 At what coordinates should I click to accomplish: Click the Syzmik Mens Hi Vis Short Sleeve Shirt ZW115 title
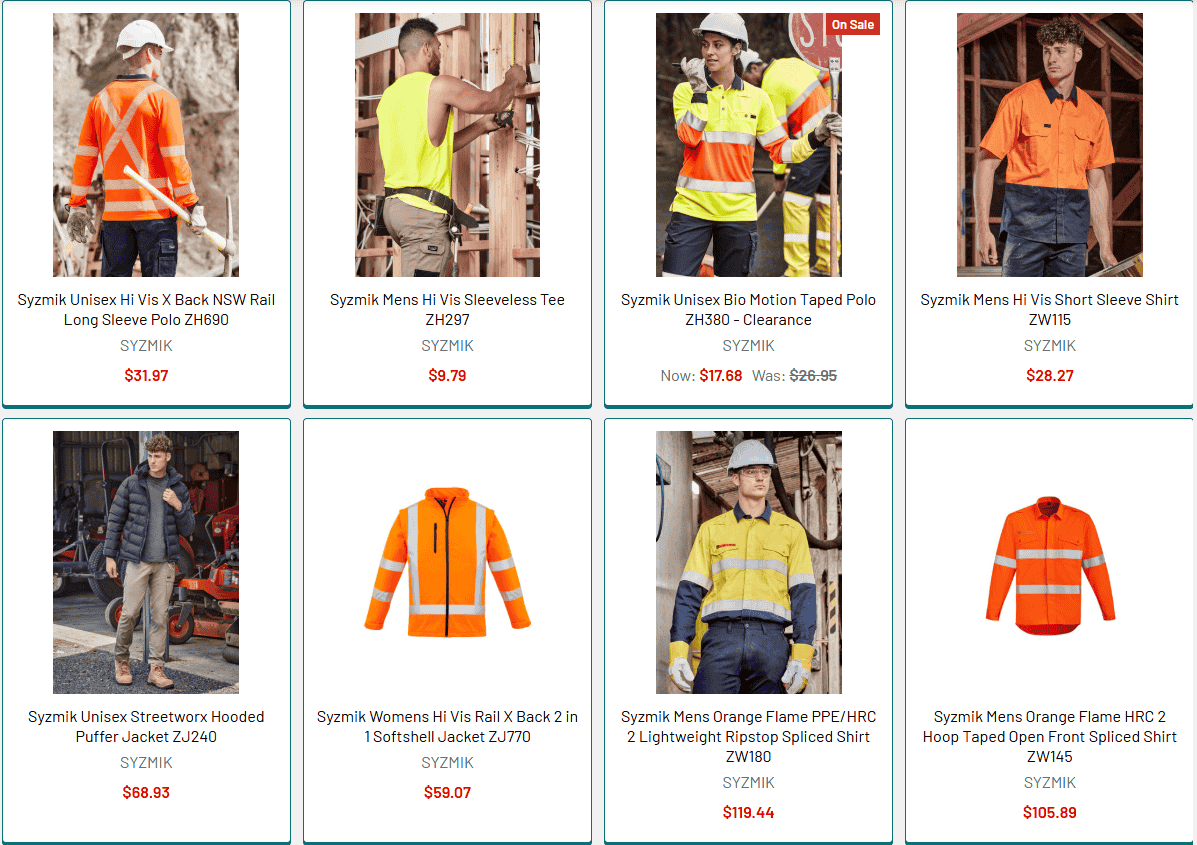click(1050, 310)
